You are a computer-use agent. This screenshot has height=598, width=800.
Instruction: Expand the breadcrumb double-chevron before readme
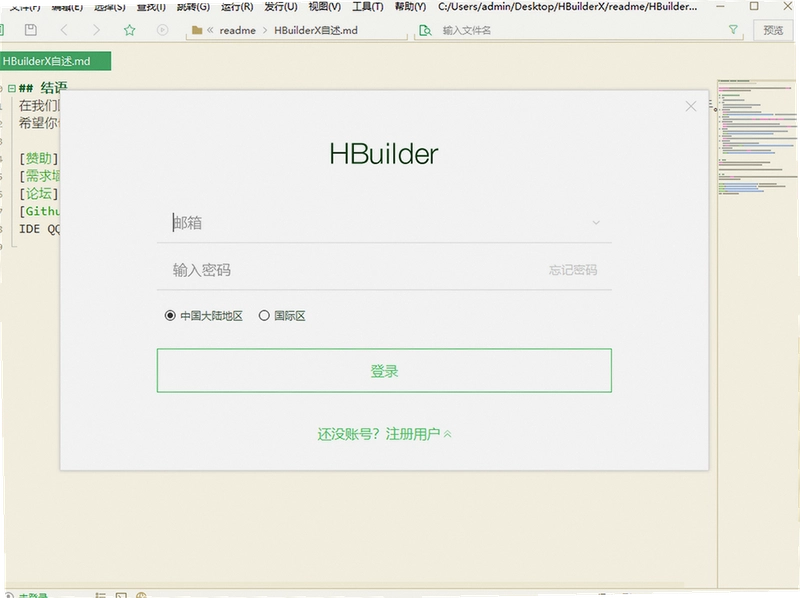pos(210,31)
